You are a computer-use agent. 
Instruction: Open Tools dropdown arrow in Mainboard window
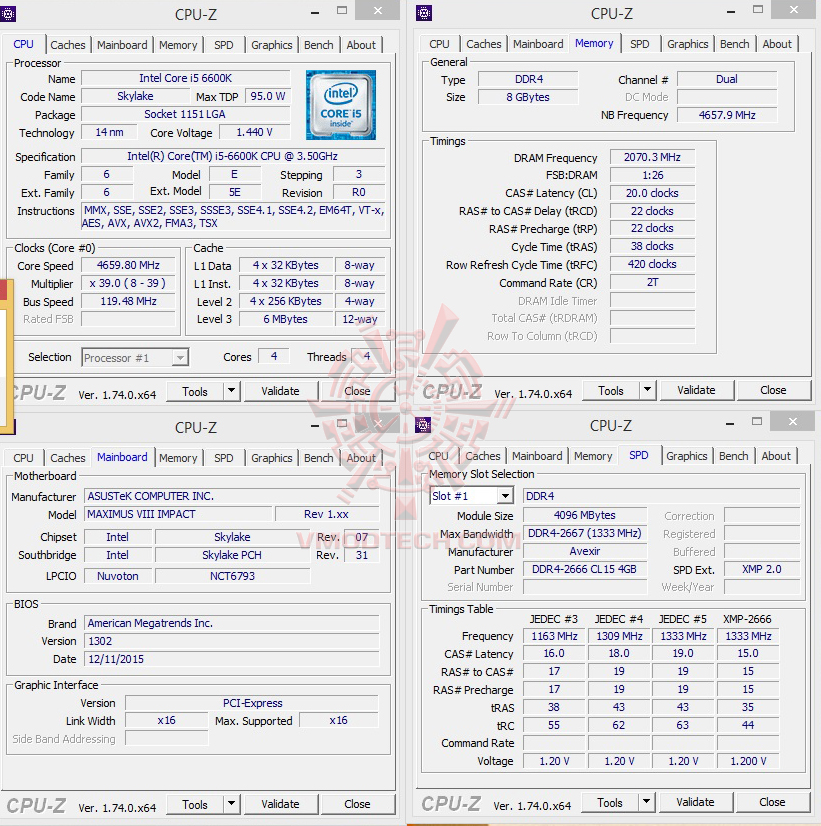click(x=231, y=804)
